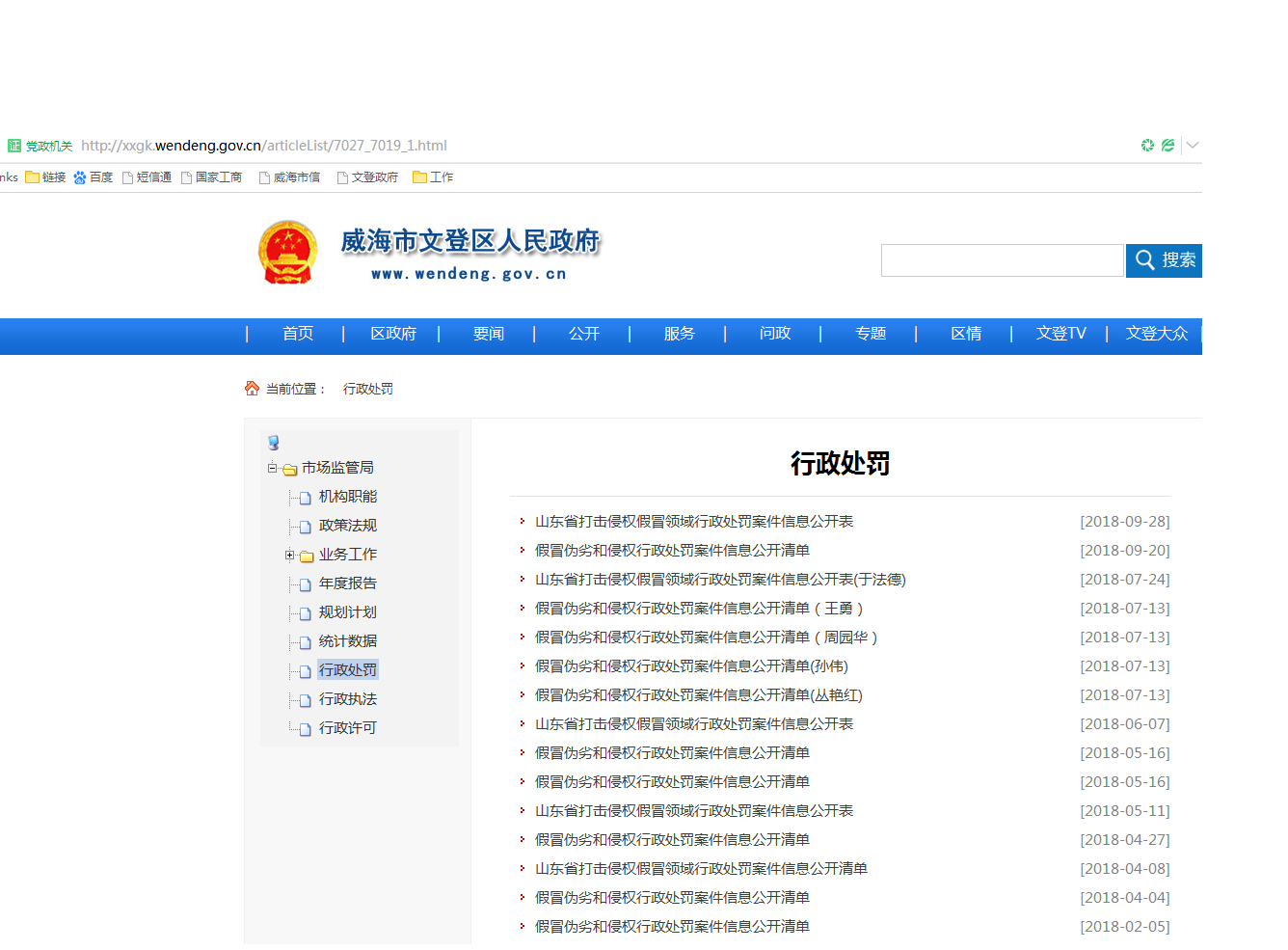Click the computer icon atop the tree

(x=274, y=443)
